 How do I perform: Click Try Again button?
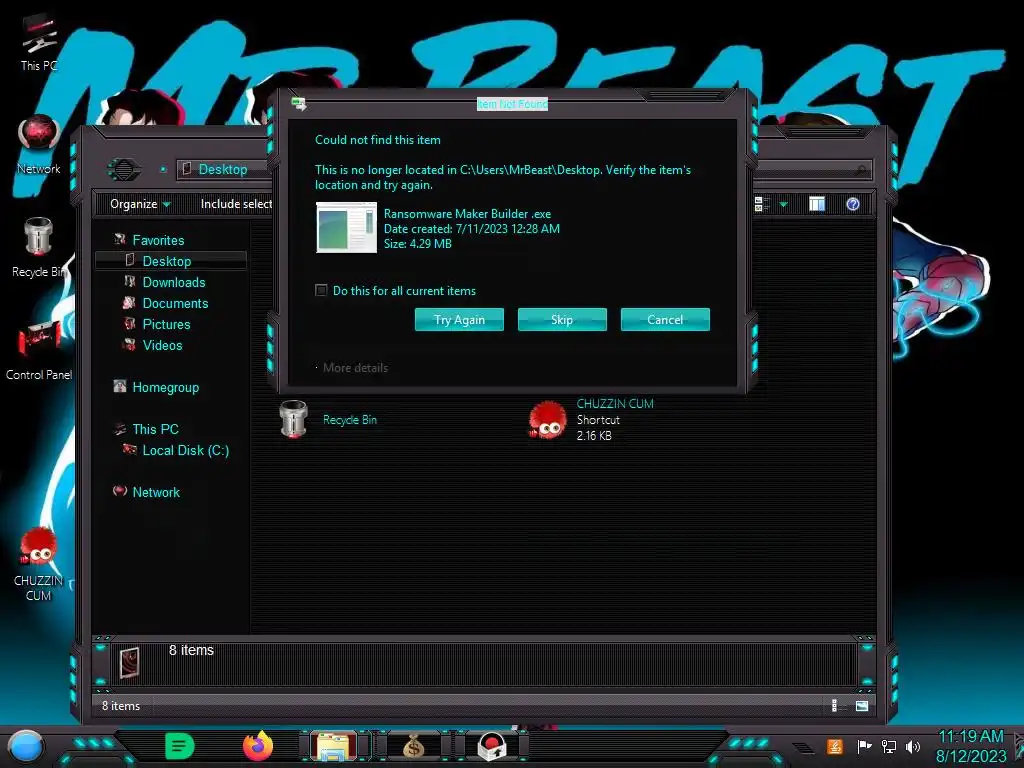459,319
